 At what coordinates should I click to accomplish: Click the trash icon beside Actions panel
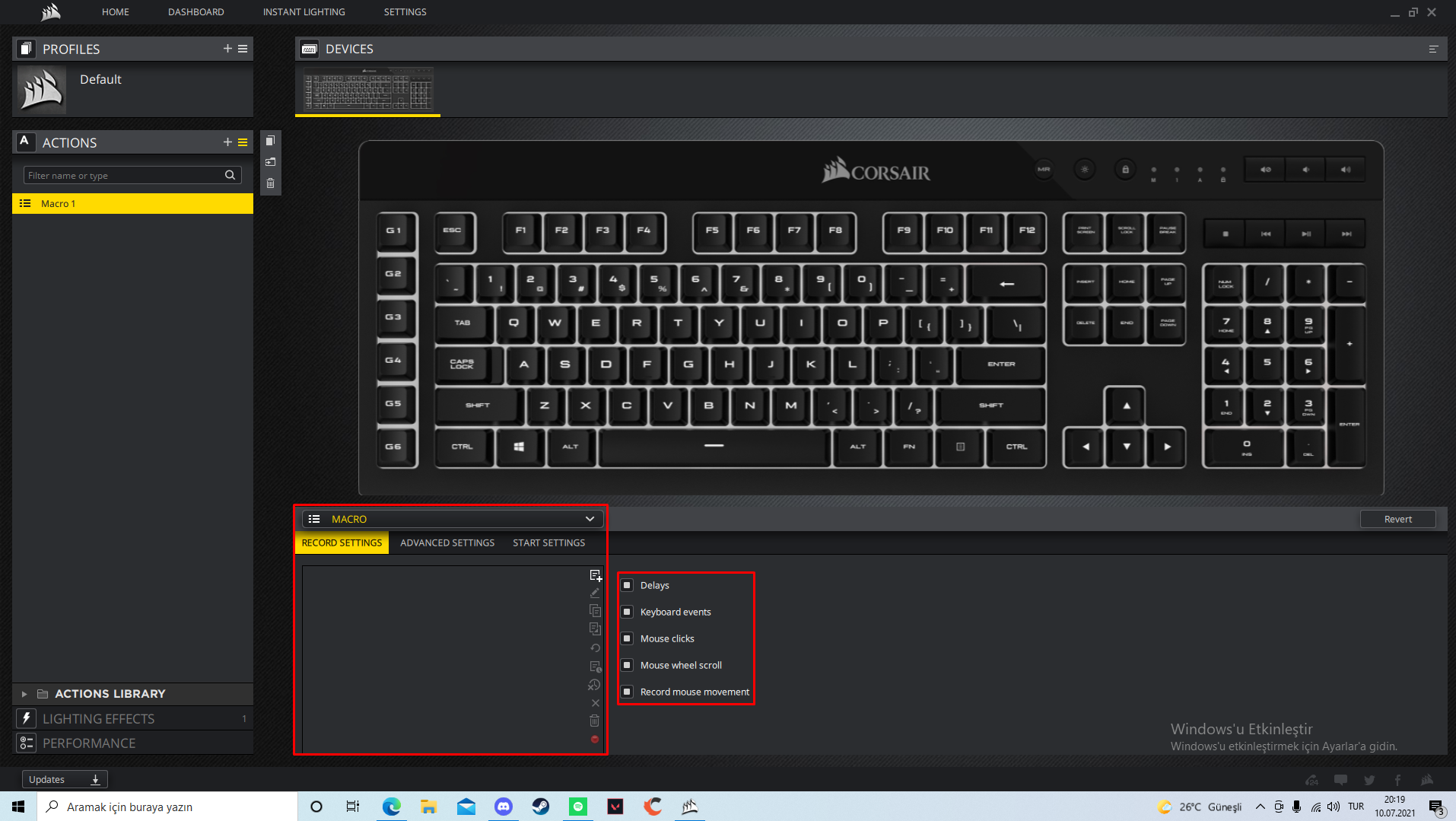pos(270,183)
